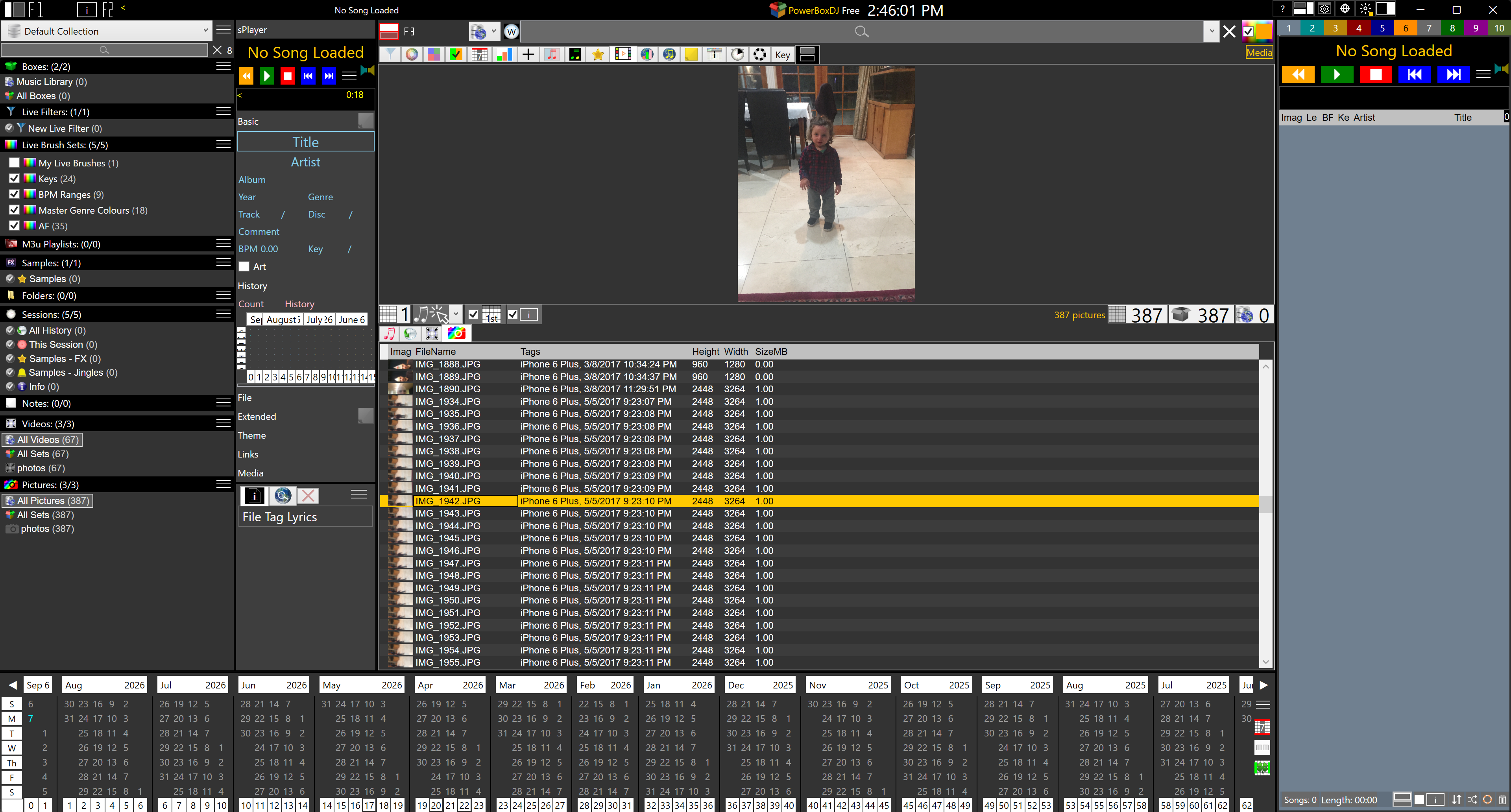Click the gold star favourites icon
The image size is (1511, 812).
(x=598, y=55)
